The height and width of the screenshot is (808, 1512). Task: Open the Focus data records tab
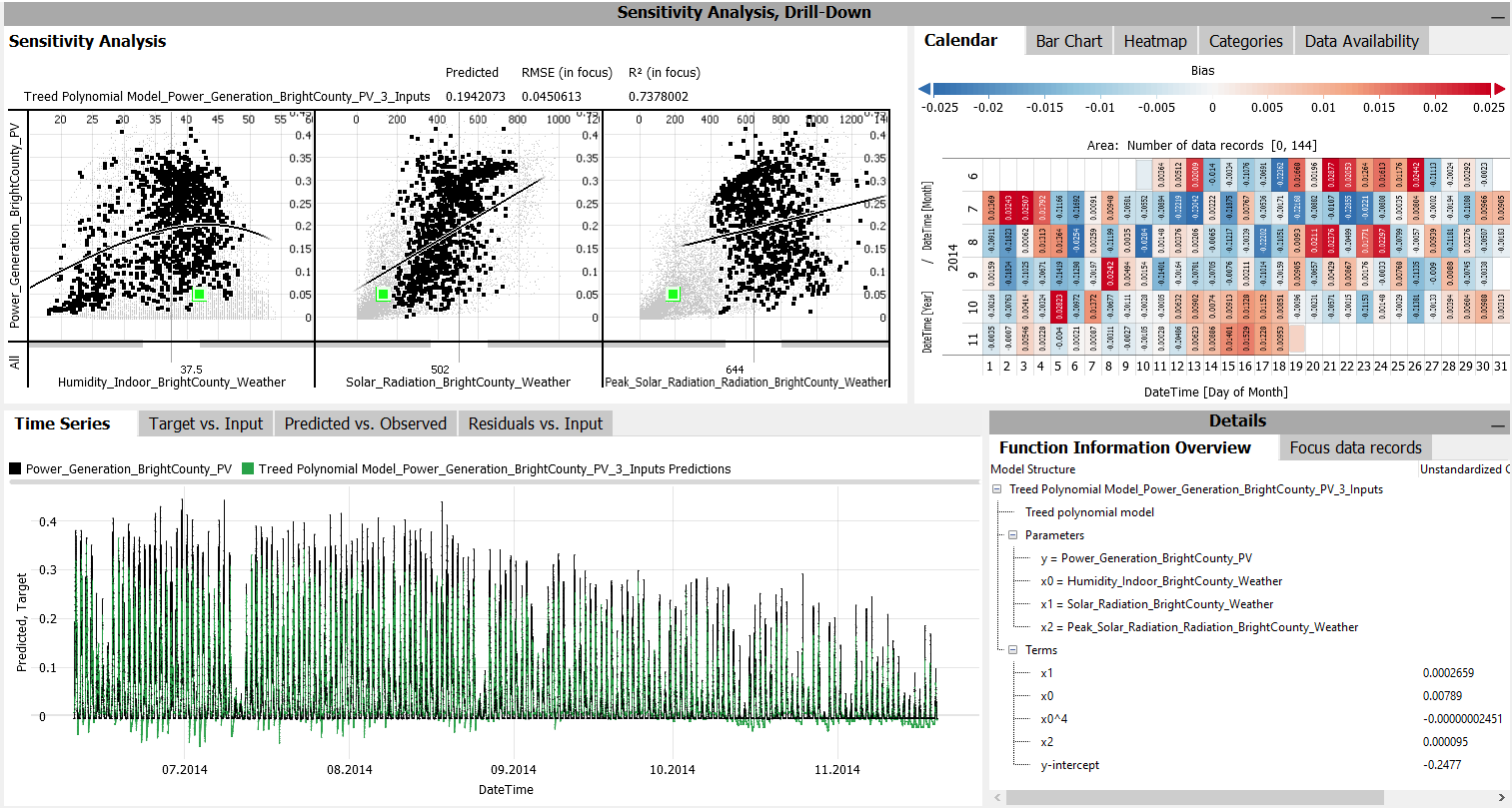(x=1354, y=447)
